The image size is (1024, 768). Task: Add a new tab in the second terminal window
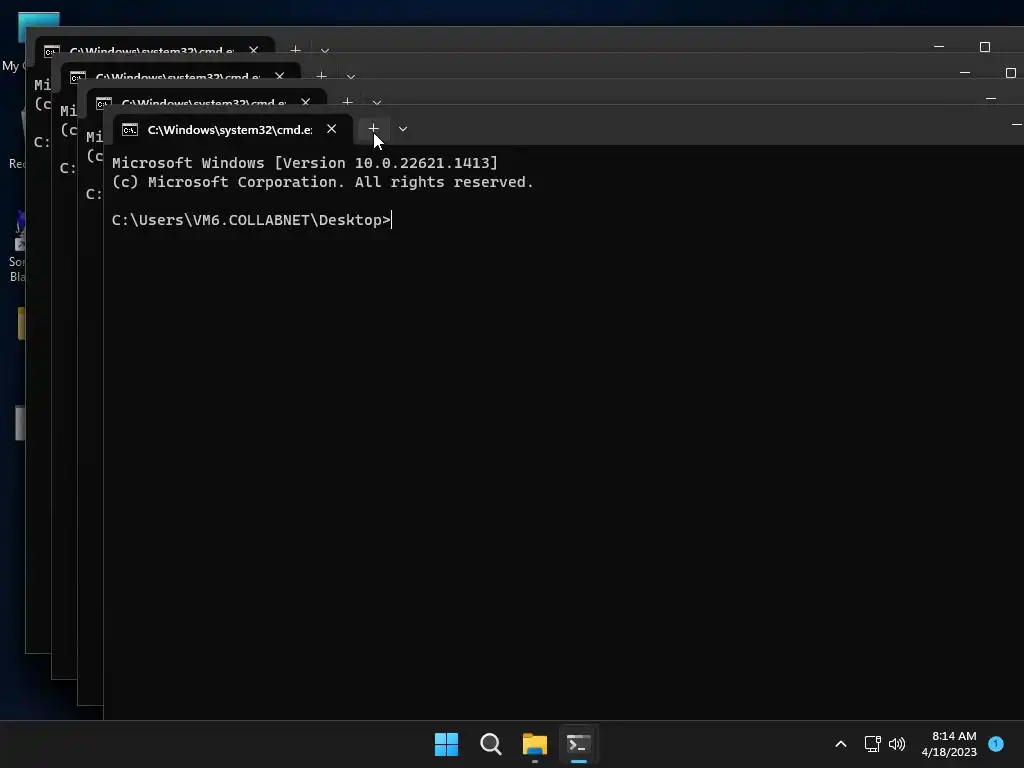click(347, 102)
